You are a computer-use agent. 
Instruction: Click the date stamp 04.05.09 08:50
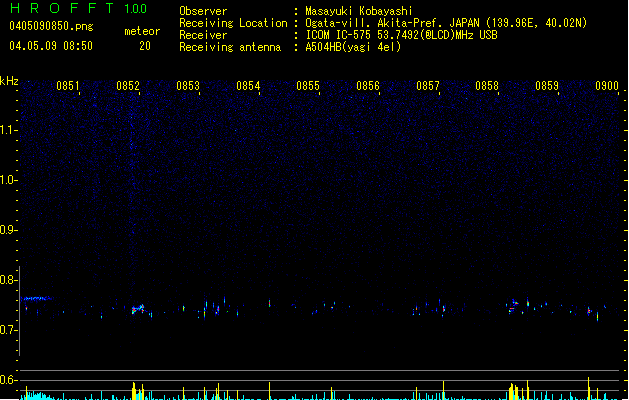[x=51, y=46]
